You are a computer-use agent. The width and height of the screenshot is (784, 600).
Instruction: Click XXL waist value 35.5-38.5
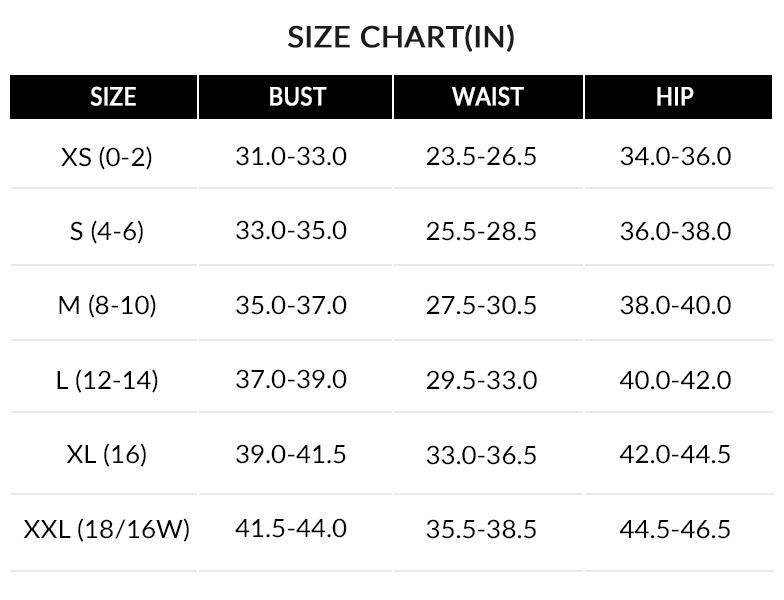click(x=481, y=528)
